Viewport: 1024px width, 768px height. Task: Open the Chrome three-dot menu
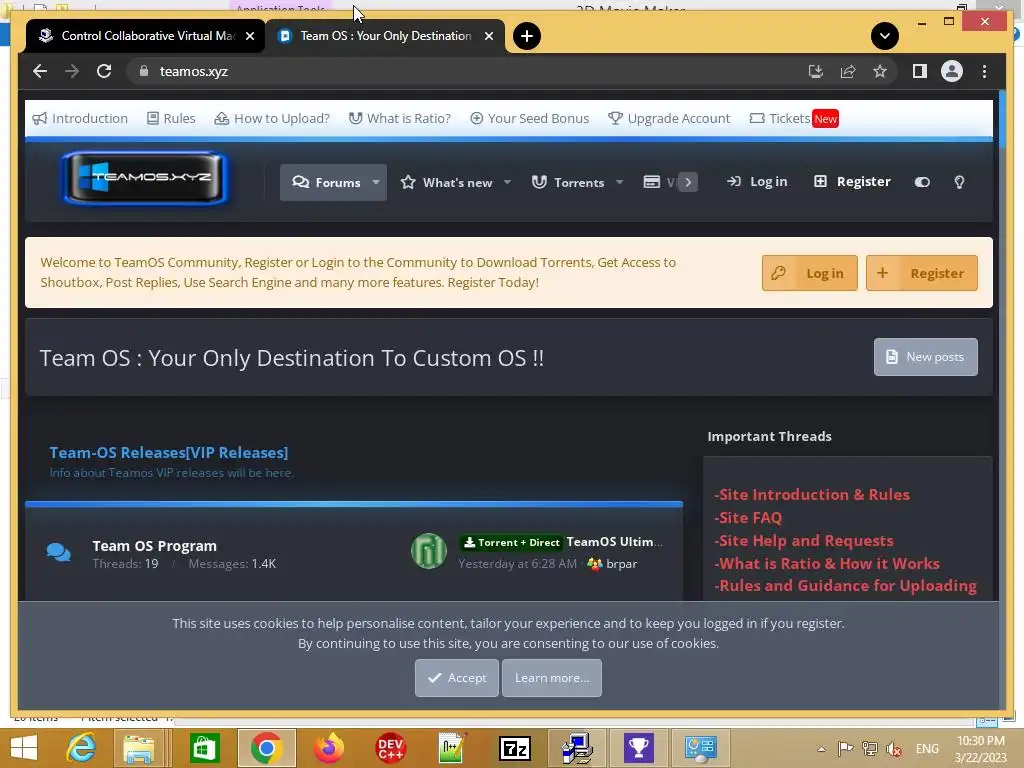click(984, 71)
